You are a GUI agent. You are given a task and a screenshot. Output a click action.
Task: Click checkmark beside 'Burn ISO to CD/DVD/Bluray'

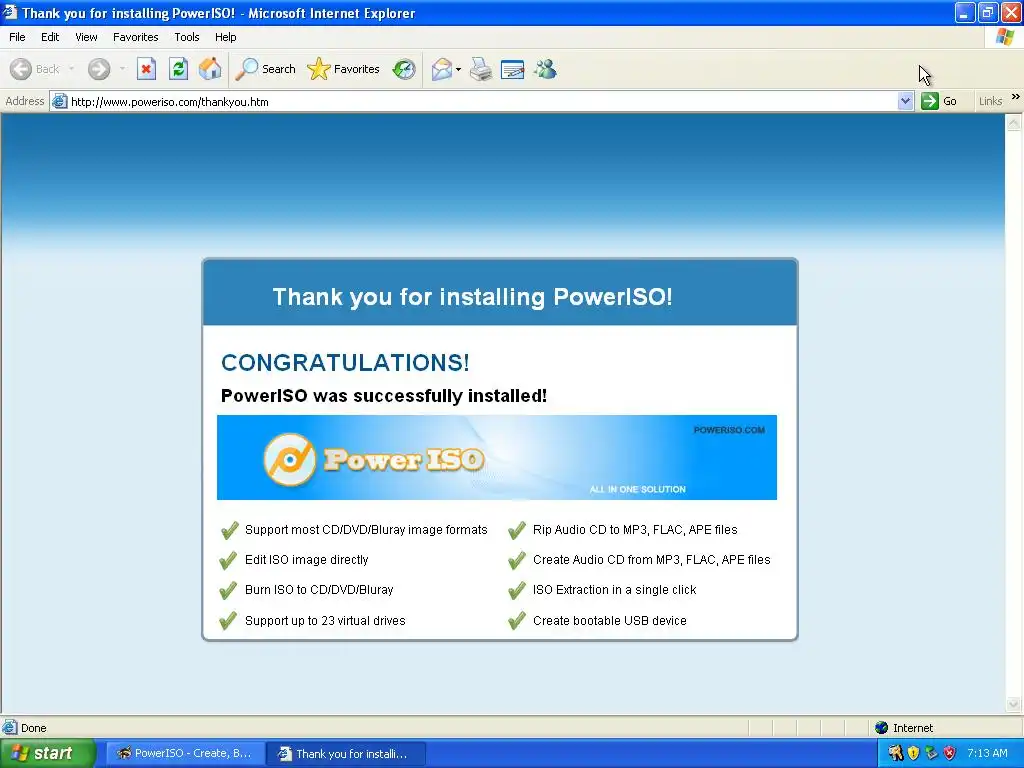click(x=228, y=590)
